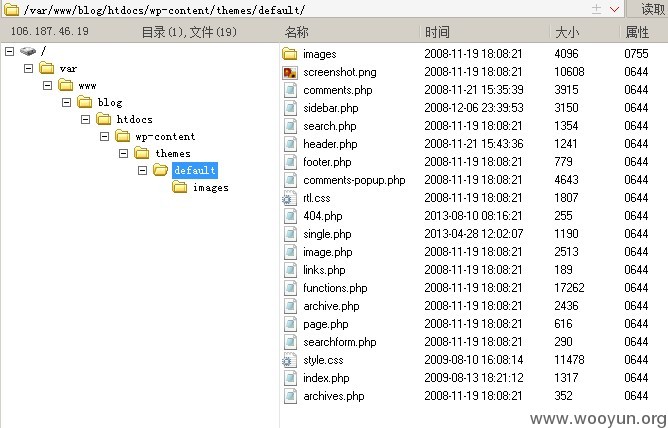Click the 17262 size value

[569, 288]
